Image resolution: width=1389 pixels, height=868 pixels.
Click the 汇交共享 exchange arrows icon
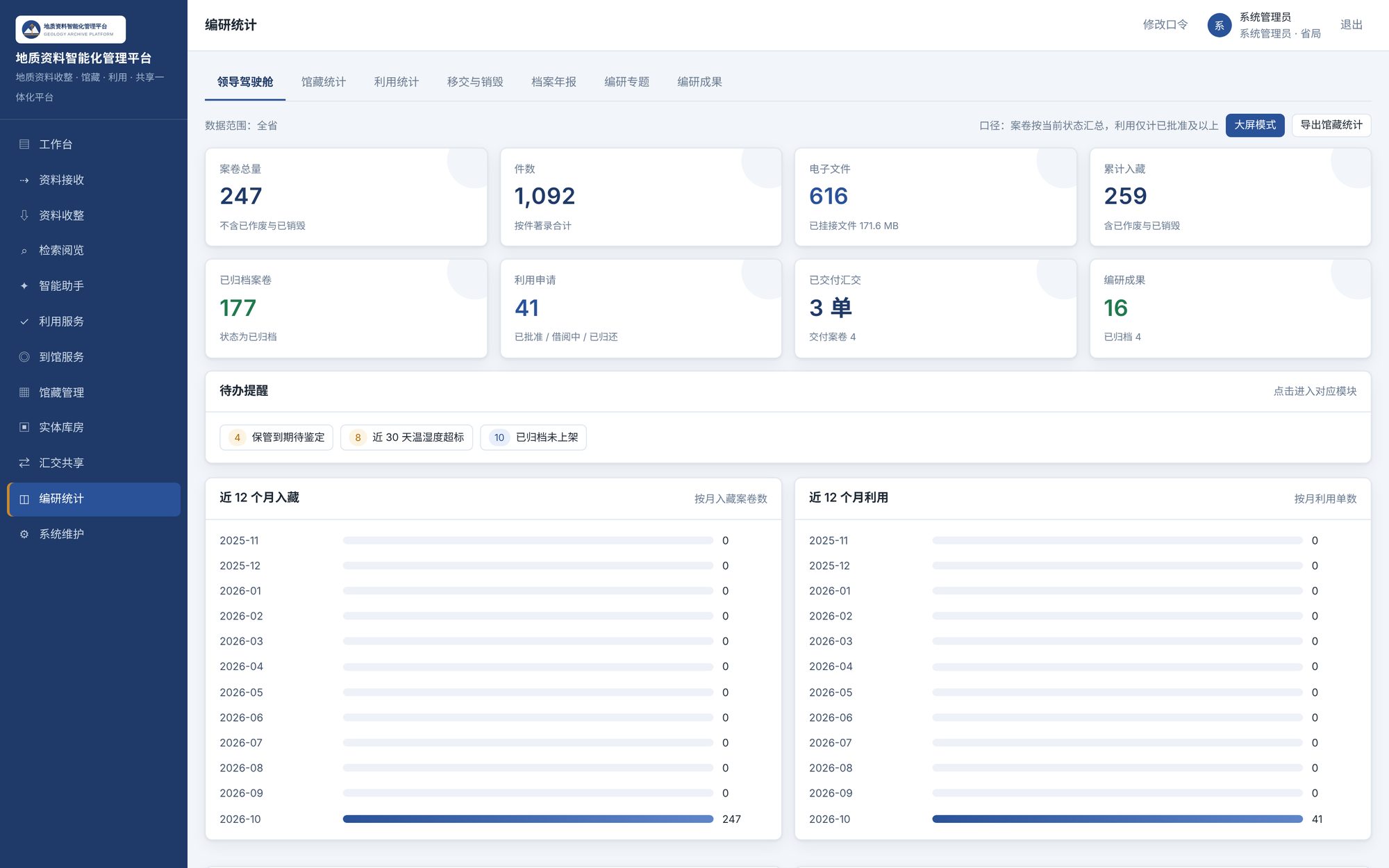click(24, 462)
